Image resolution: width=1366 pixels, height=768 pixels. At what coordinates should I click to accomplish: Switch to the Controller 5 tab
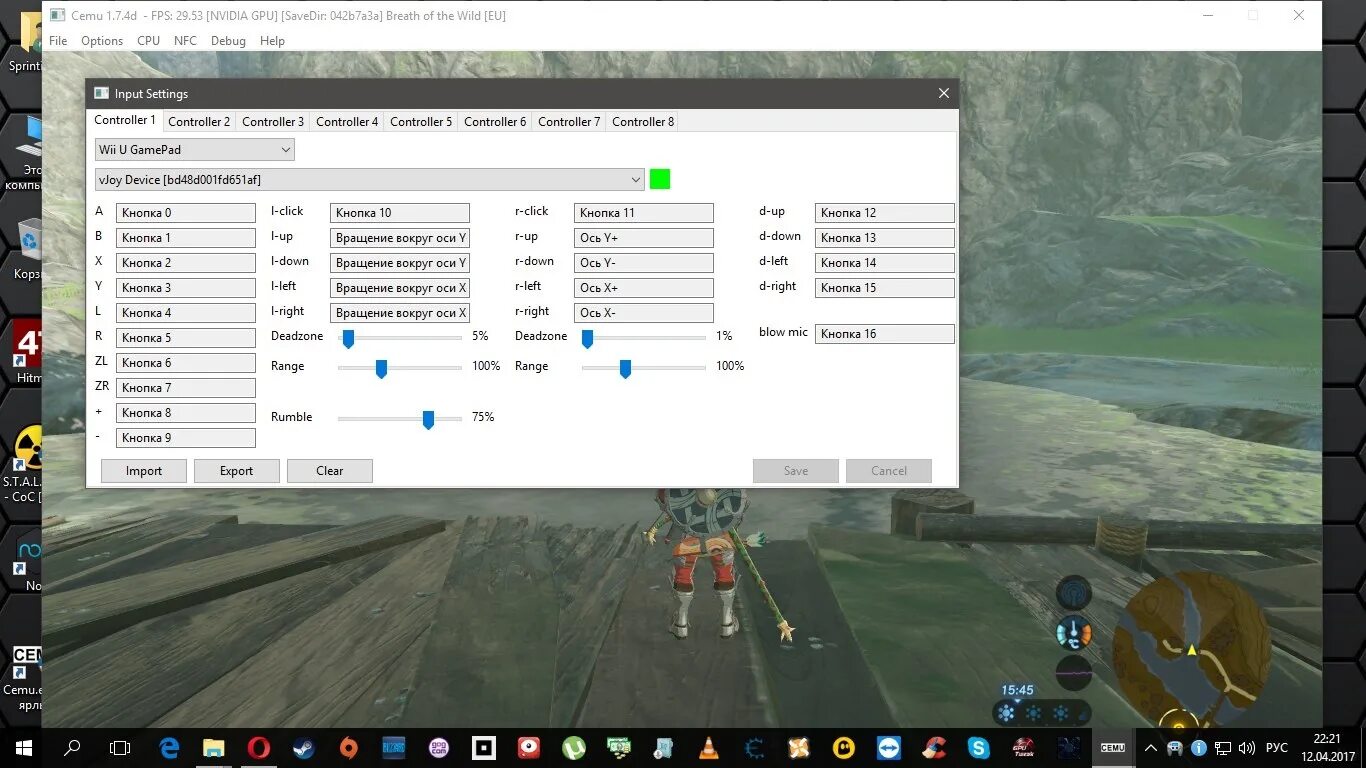[x=421, y=122]
